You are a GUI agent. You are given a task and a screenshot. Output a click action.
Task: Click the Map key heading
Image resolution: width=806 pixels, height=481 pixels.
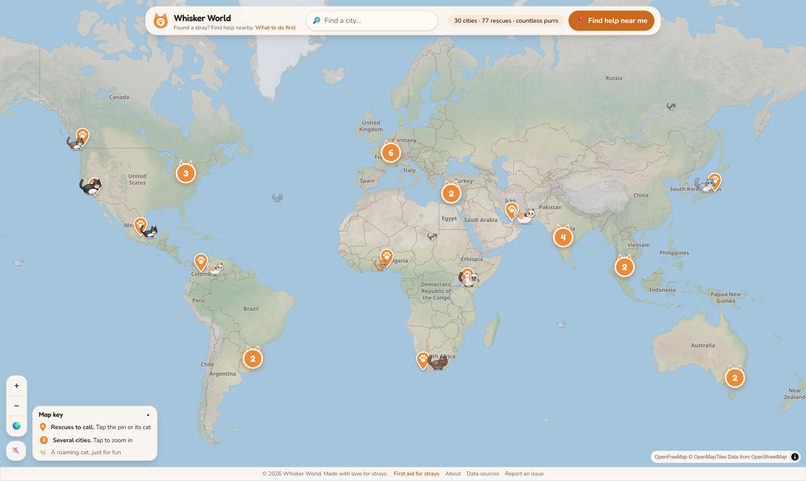pos(51,415)
